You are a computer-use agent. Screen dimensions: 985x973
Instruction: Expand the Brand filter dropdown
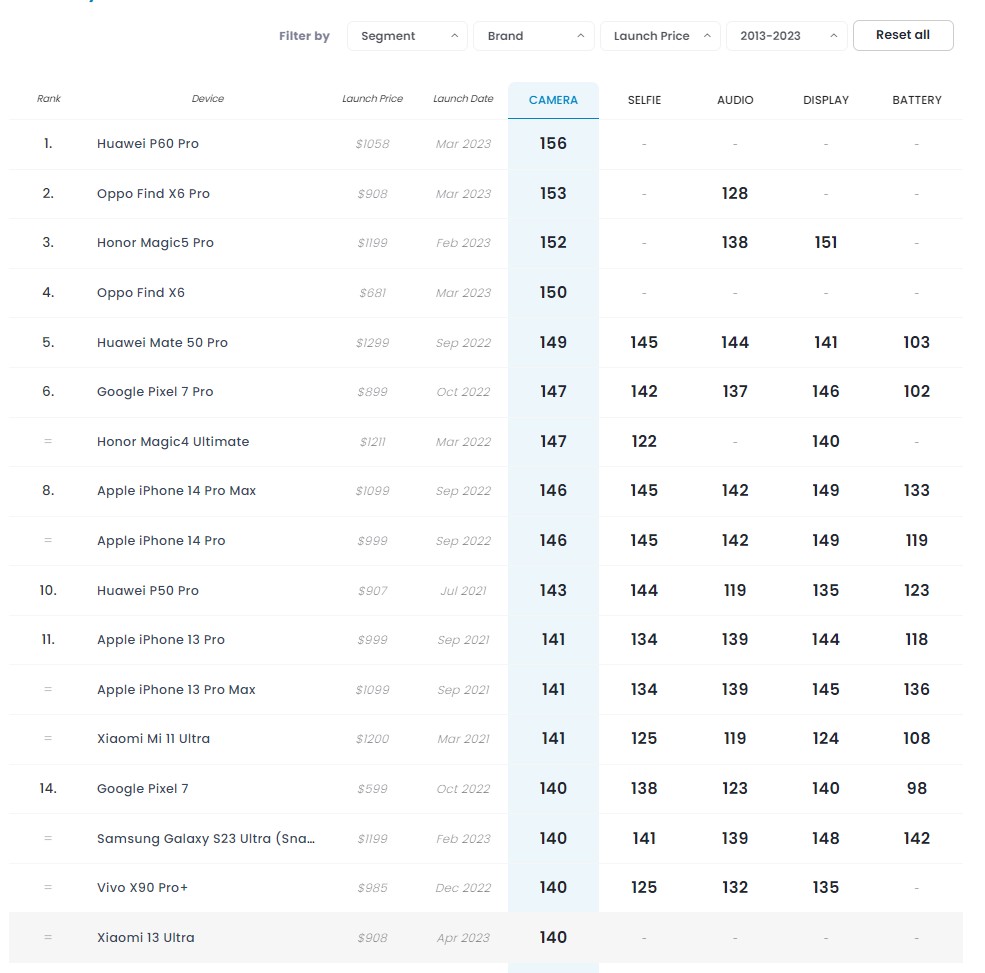[x=533, y=35]
